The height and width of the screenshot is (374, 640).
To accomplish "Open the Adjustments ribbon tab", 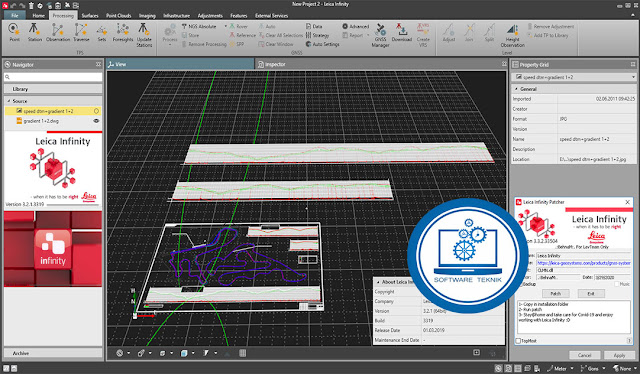I will (x=210, y=16).
